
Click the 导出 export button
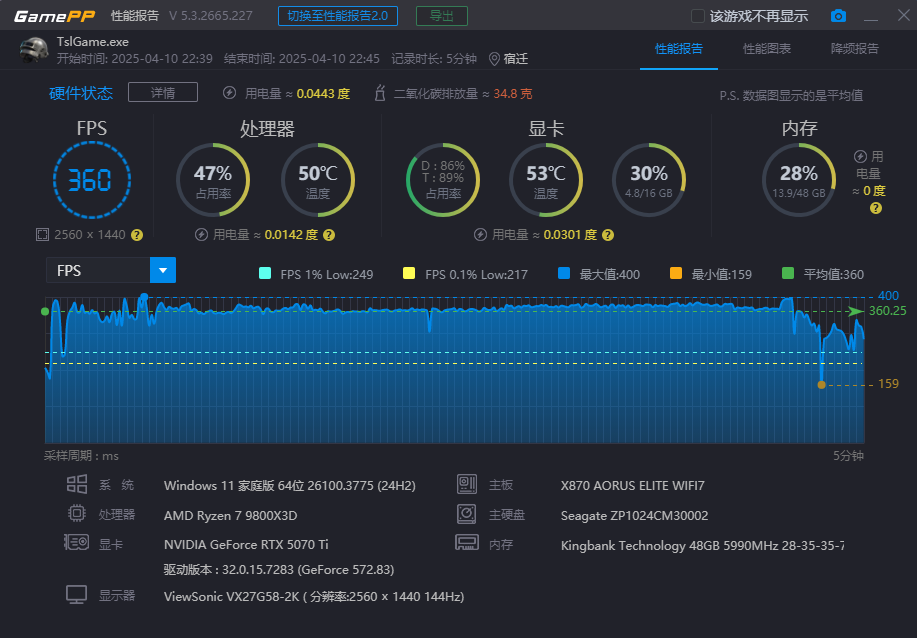[x=442, y=16]
